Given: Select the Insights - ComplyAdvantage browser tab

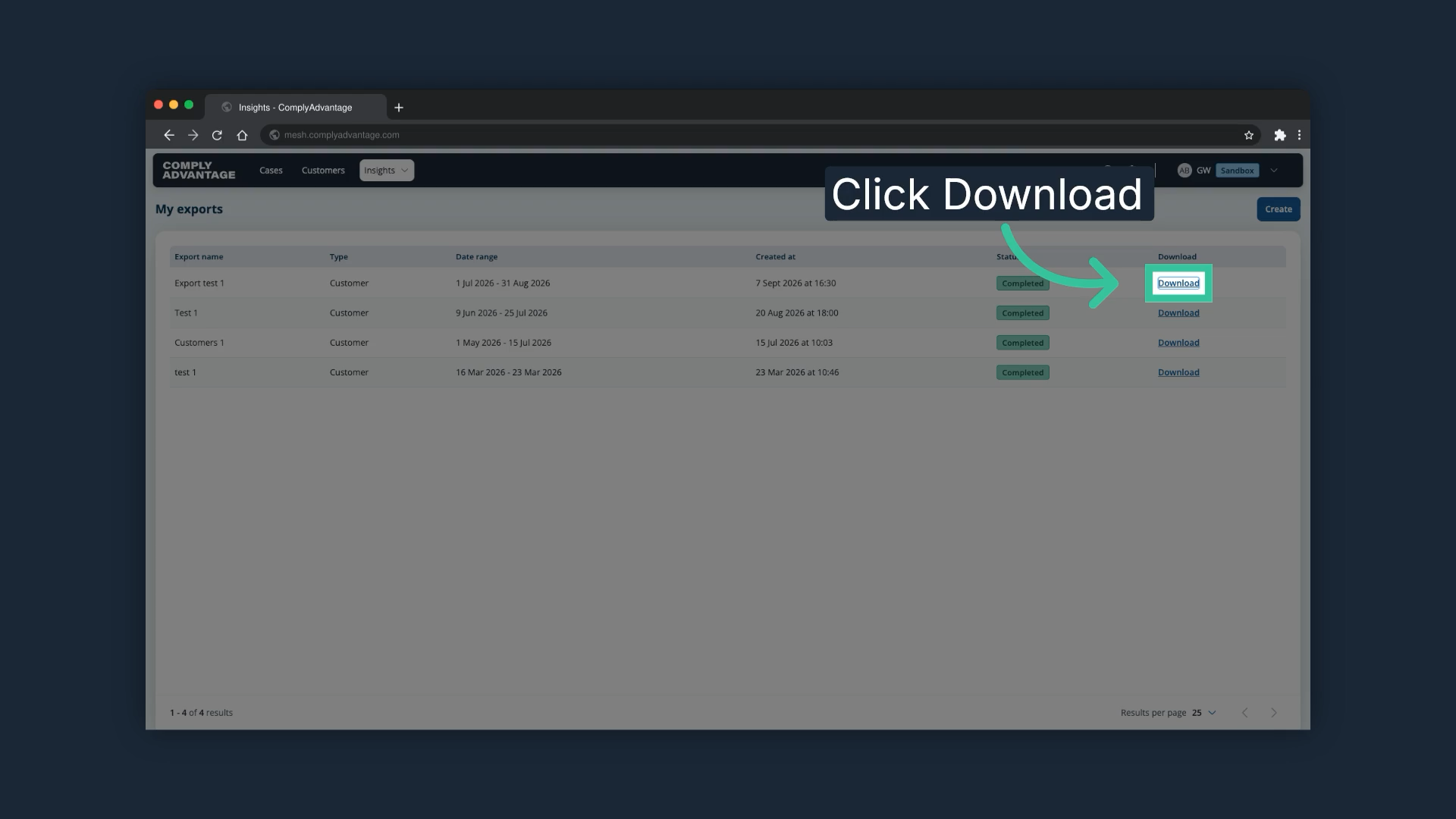Looking at the screenshot, I should (296, 108).
